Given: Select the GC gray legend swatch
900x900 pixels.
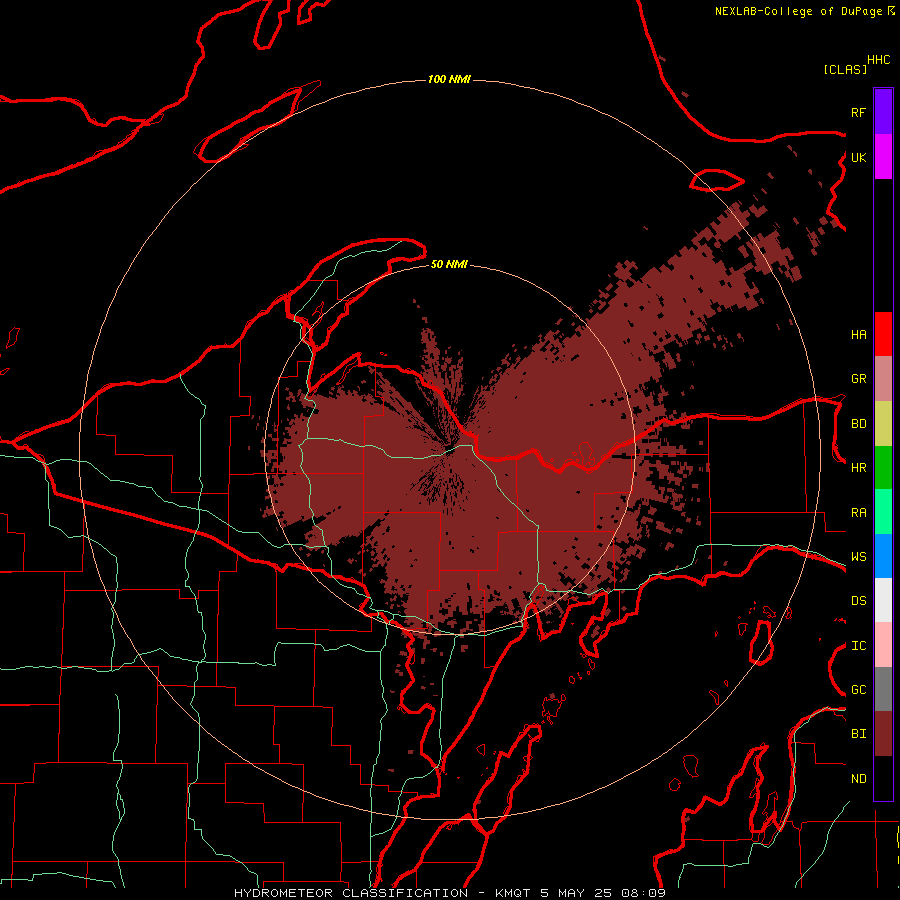Looking at the screenshot, I should click(x=883, y=689).
